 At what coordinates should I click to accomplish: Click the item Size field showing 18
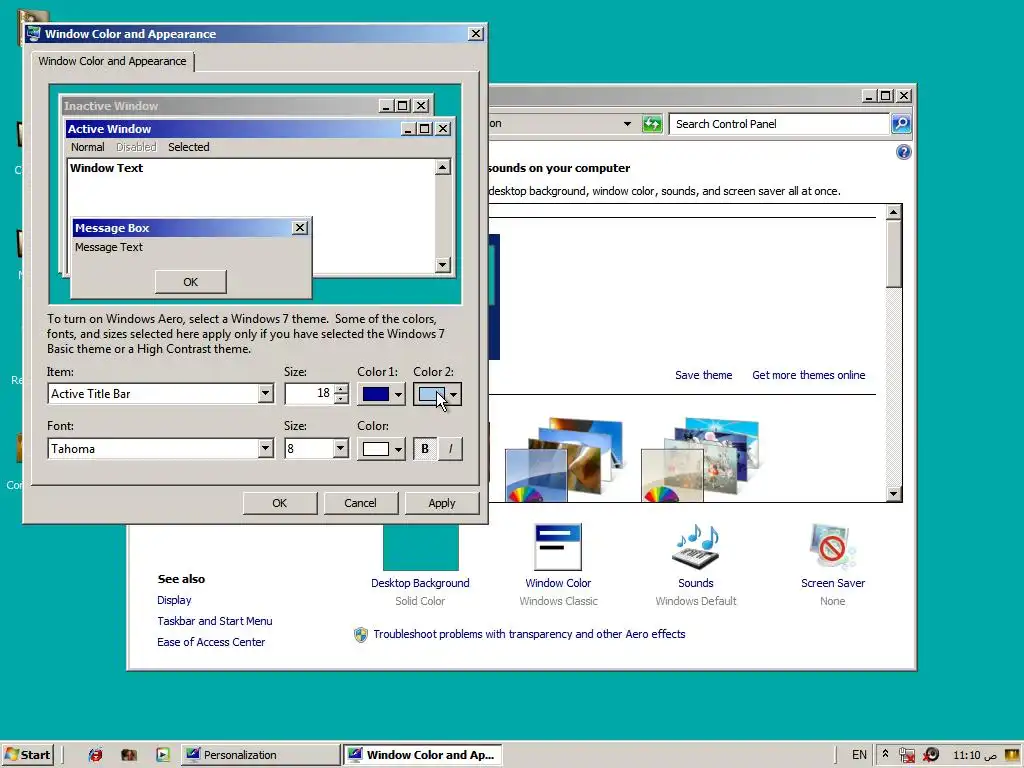click(x=310, y=393)
